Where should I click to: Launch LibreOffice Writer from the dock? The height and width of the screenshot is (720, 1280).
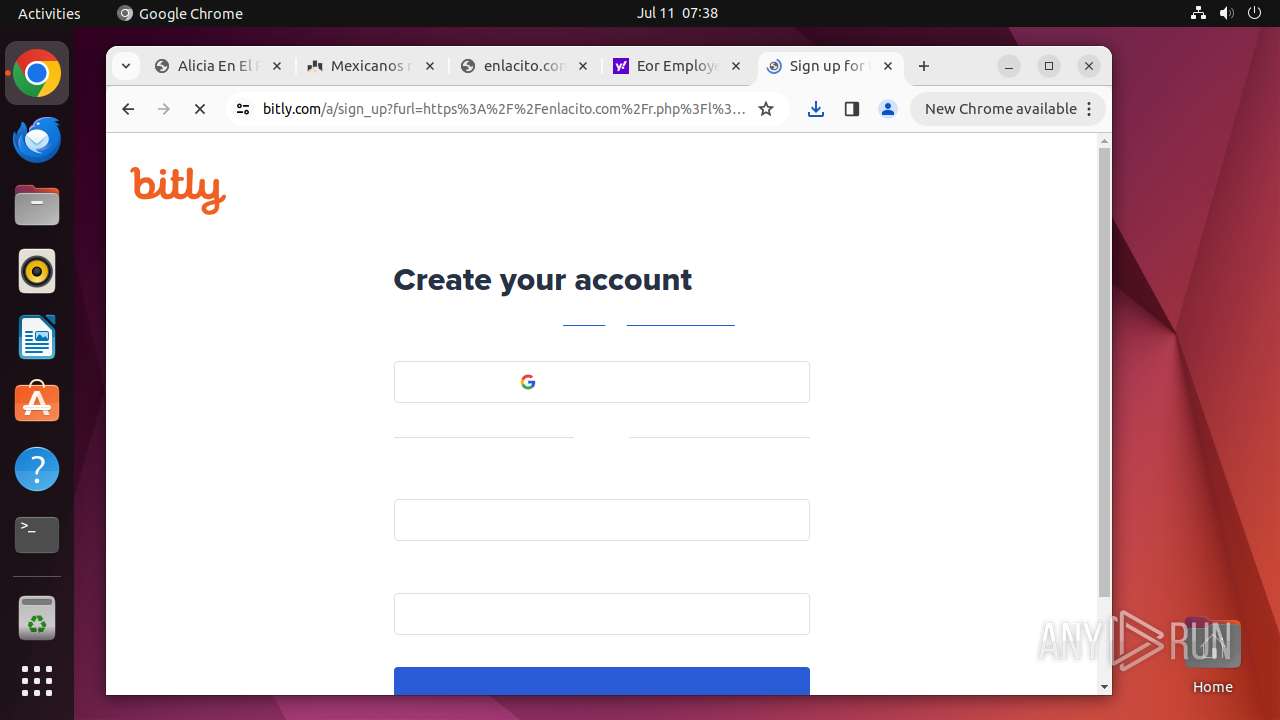pos(37,337)
